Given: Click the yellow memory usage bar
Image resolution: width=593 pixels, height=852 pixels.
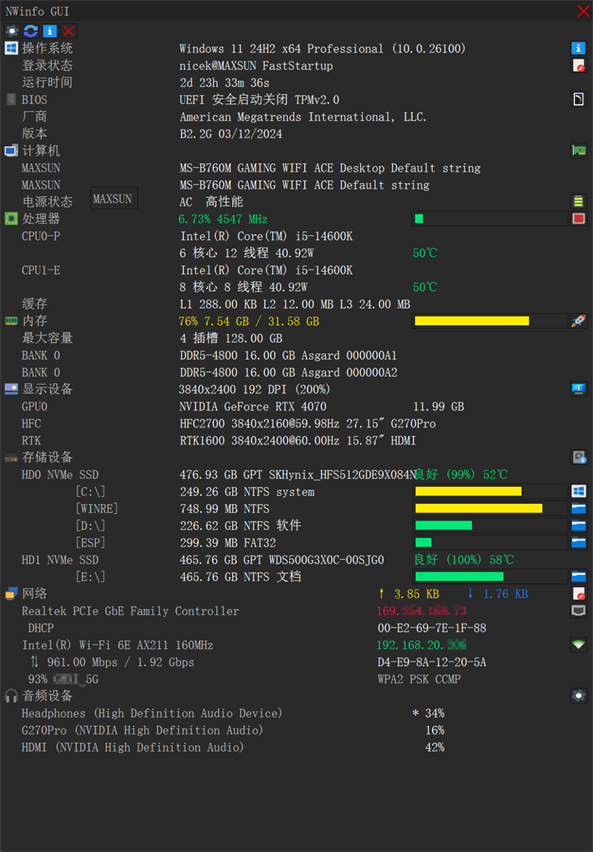Looking at the screenshot, I should click(490, 321).
